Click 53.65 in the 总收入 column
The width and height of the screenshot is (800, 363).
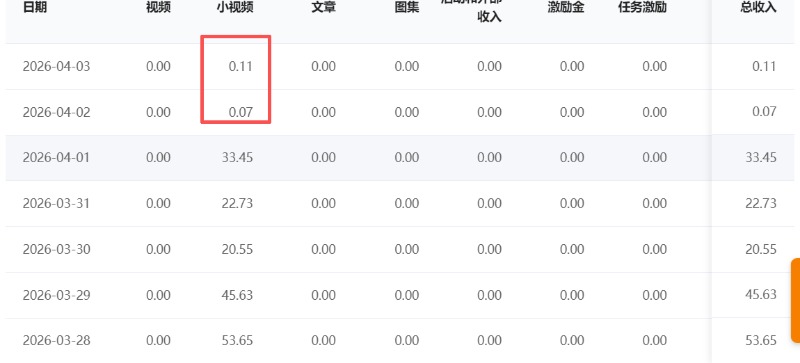[761, 340]
